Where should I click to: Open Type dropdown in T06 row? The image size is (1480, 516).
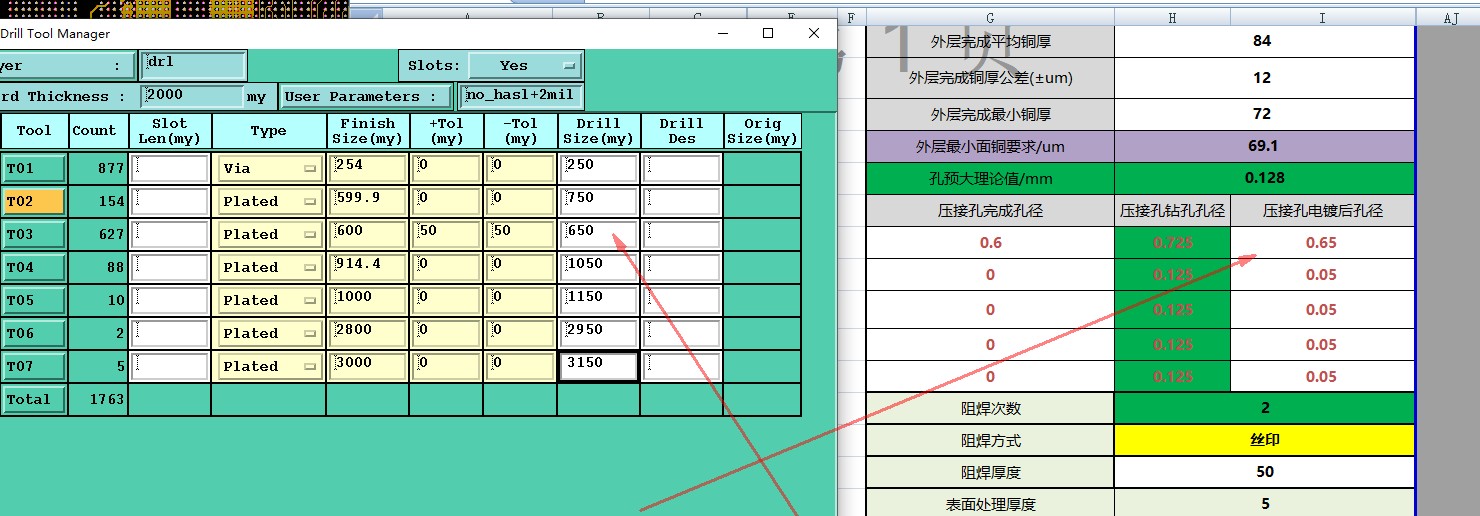pyautogui.click(x=269, y=333)
